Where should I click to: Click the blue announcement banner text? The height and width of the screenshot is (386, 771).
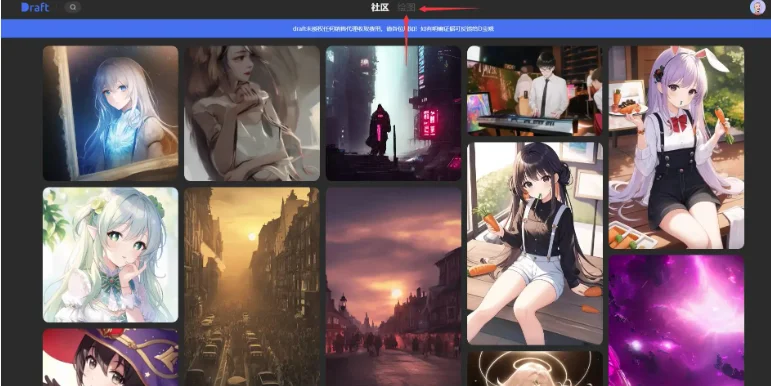pyautogui.click(x=393, y=29)
